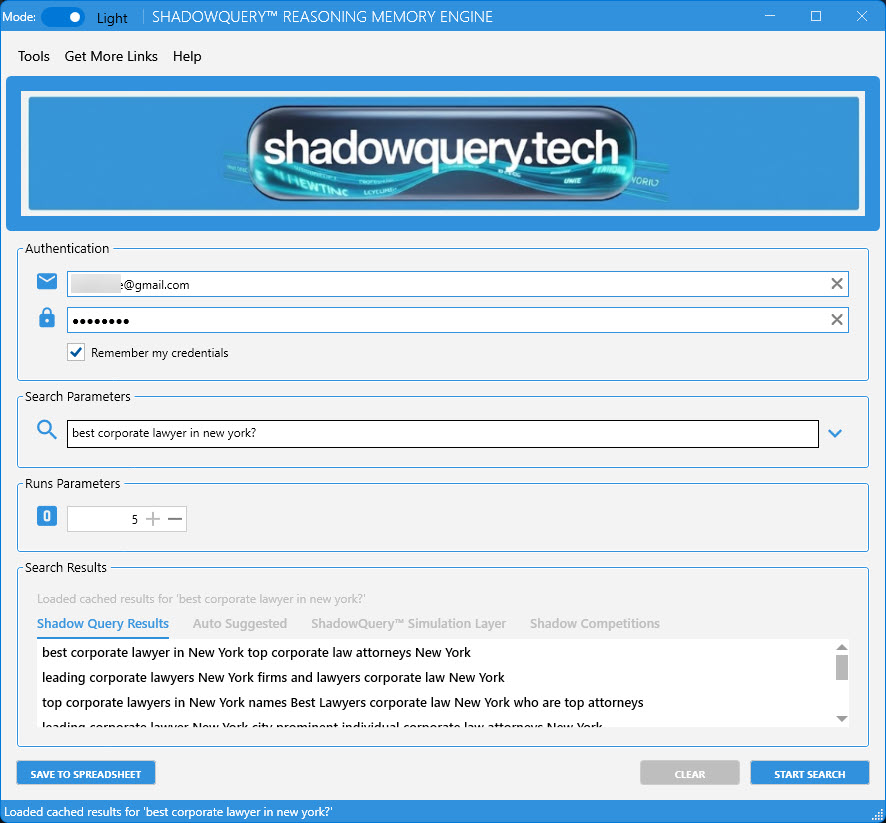886x823 pixels.
Task: Expand the search query history dropdown
Action: (x=835, y=433)
